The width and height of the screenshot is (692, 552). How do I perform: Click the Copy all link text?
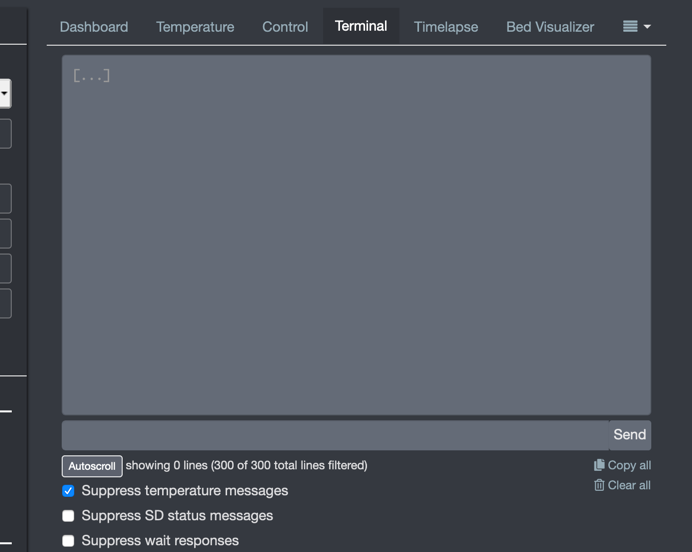(629, 465)
